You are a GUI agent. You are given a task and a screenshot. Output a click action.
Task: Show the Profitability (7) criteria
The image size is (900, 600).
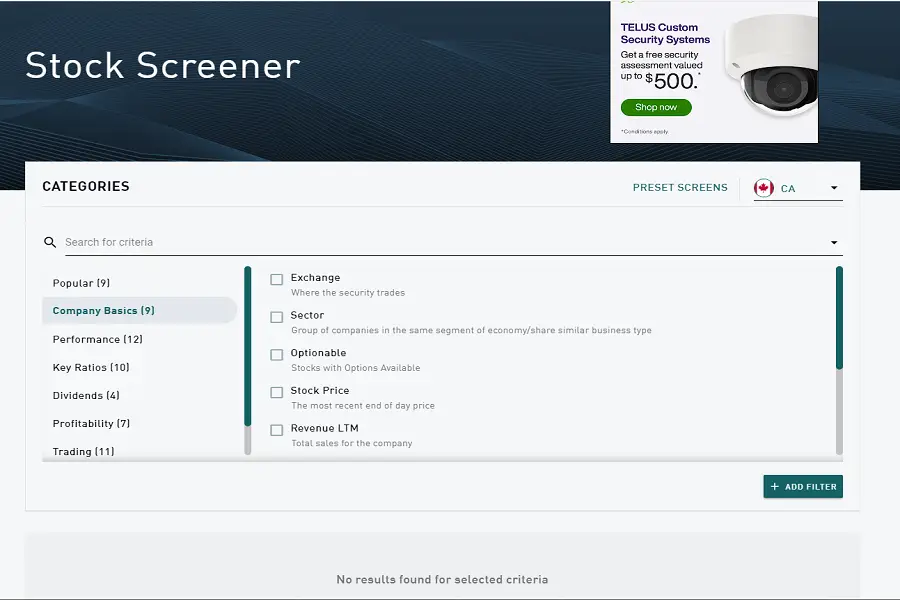(x=91, y=423)
